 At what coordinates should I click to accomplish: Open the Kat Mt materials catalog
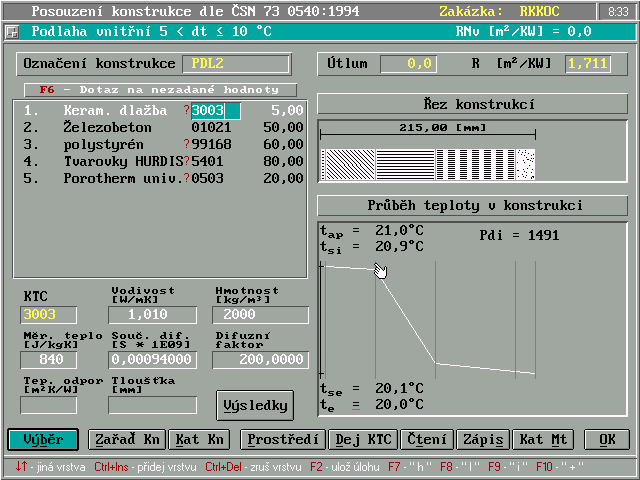click(x=545, y=439)
